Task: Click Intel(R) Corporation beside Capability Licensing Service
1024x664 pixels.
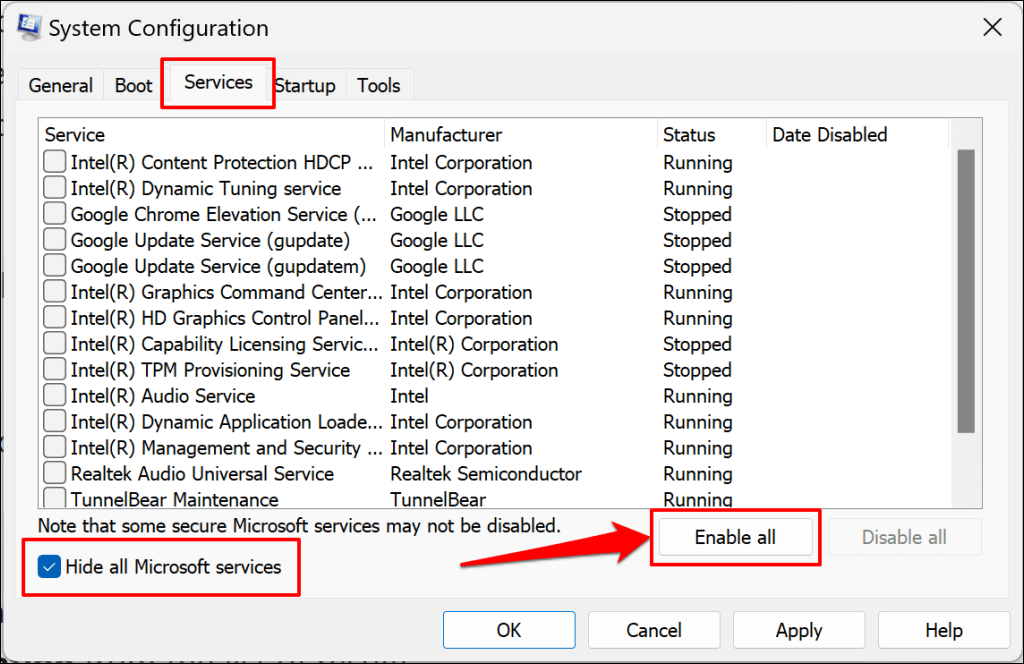Action: point(474,344)
